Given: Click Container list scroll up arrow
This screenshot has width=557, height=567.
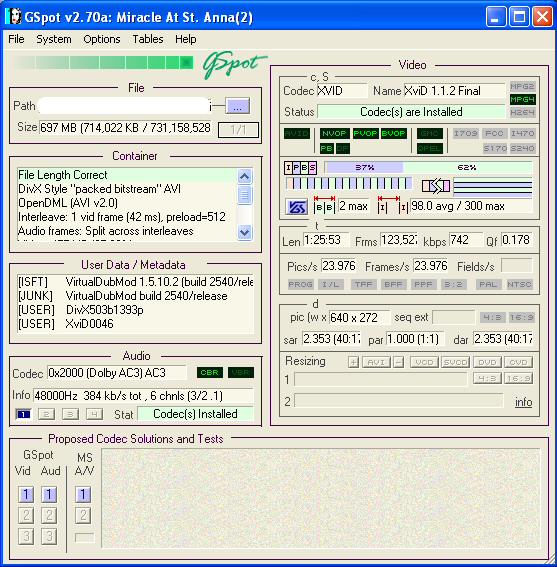Looking at the screenshot, I should pos(245,176).
